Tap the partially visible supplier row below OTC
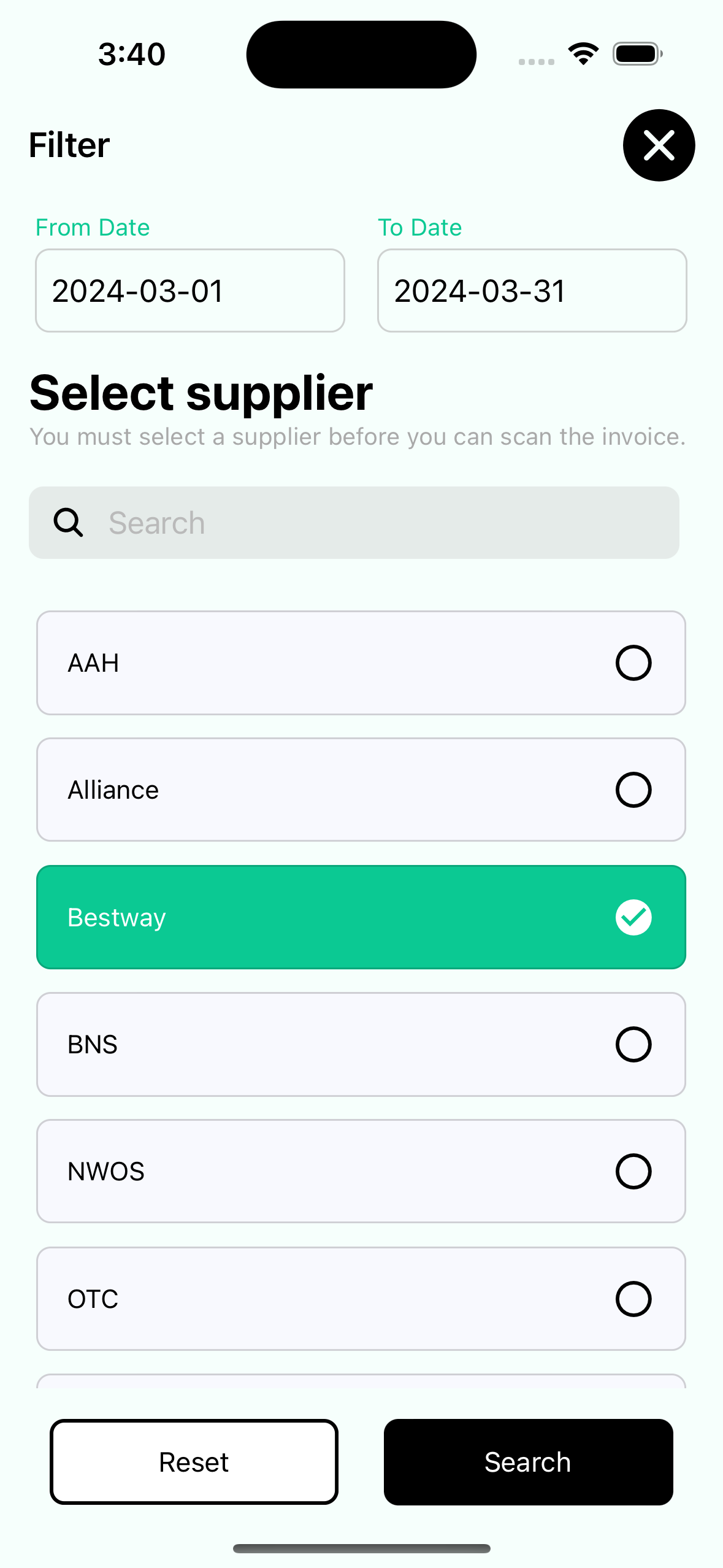The height and width of the screenshot is (1568, 723). (x=361, y=1382)
